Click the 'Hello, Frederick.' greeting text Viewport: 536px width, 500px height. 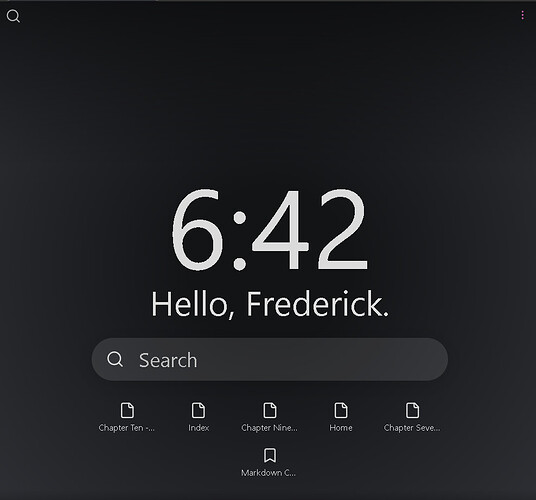(x=270, y=304)
